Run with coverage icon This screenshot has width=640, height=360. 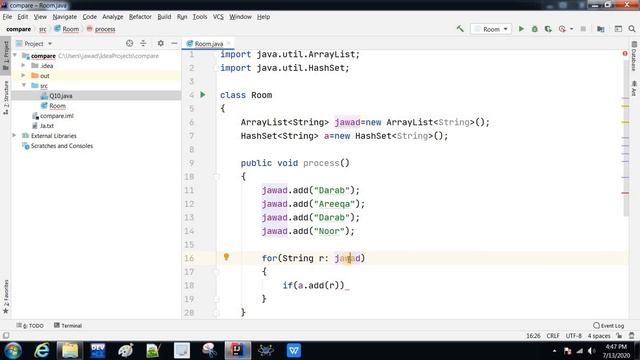point(548,29)
